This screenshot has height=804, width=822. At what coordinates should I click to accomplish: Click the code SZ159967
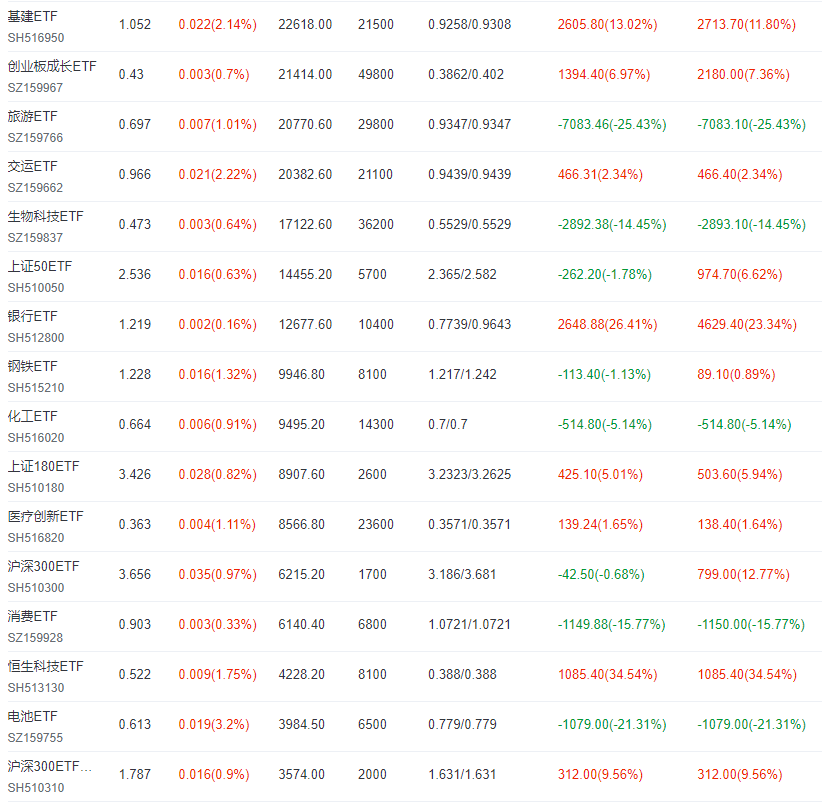35,88
